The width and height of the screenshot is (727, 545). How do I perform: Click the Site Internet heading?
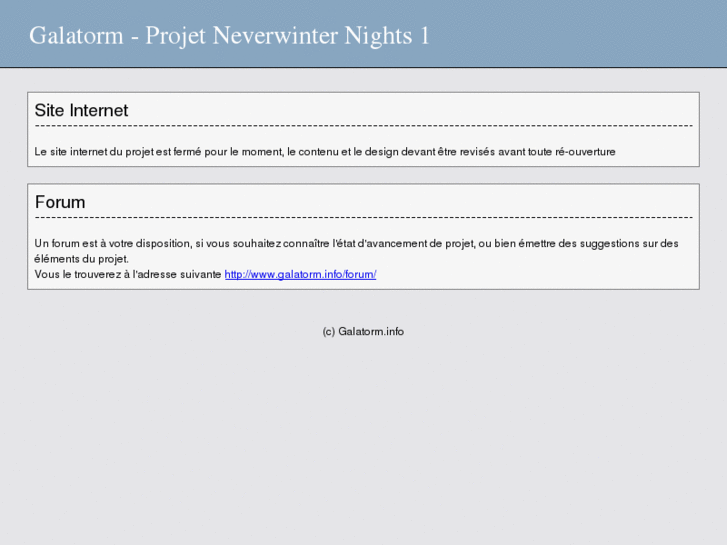coord(81,110)
